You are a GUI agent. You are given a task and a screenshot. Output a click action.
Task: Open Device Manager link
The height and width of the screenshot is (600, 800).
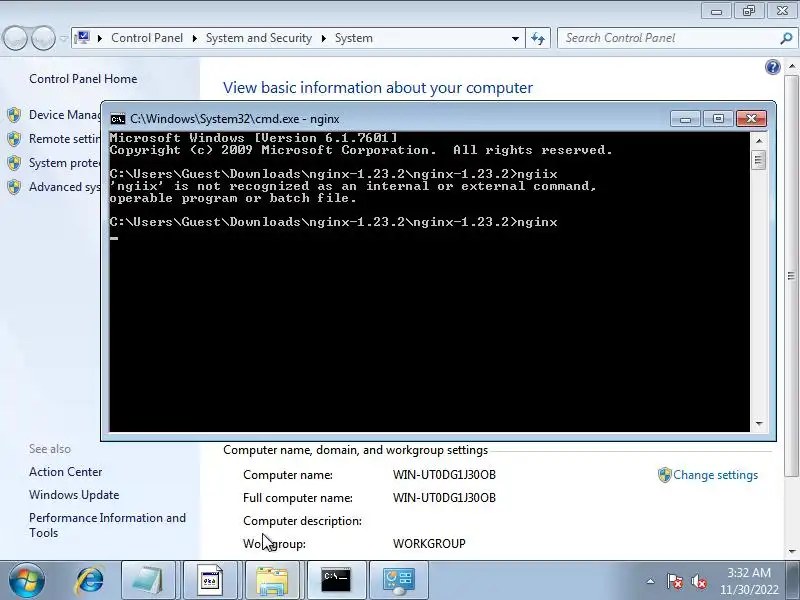[64, 115]
